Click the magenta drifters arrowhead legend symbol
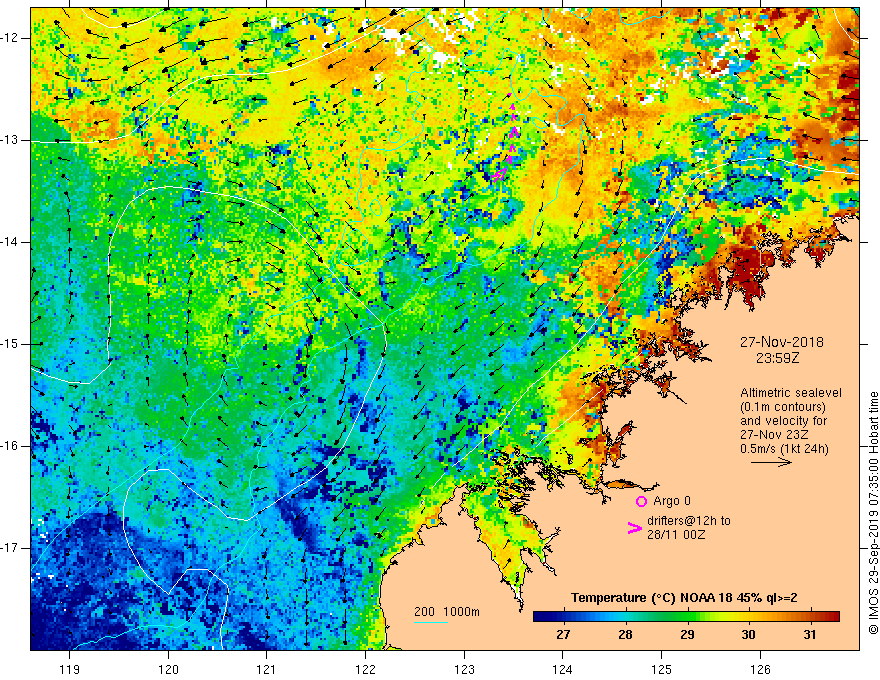880x680 pixels. (634, 528)
